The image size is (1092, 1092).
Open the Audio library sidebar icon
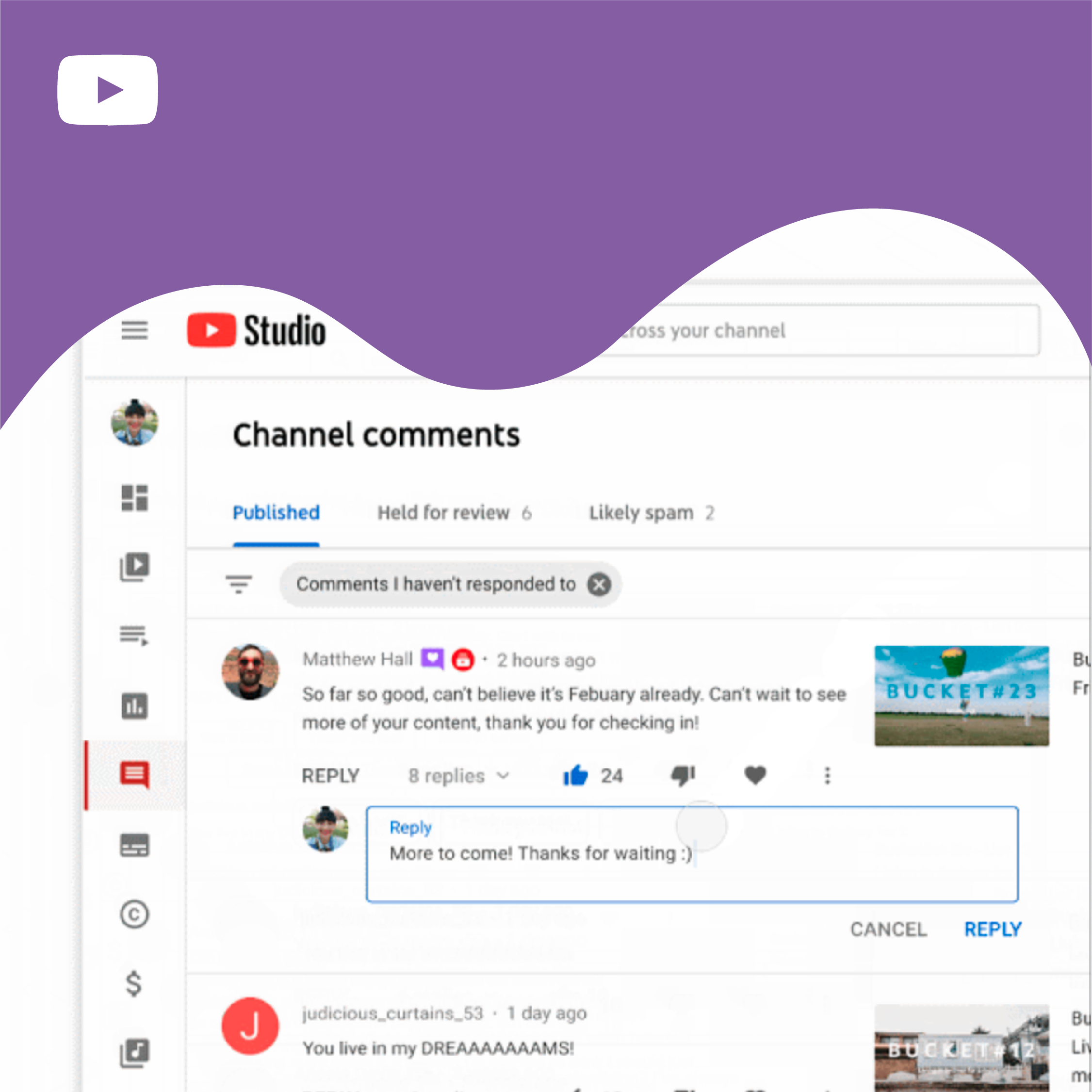pyautogui.click(x=134, y=1053)
